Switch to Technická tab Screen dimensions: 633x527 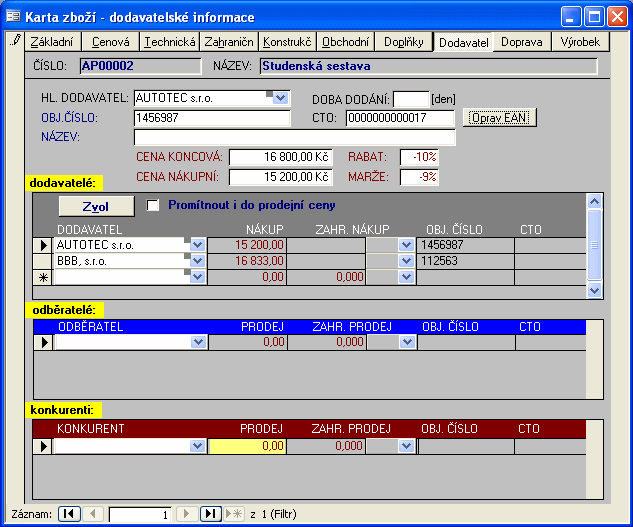(x=170, y=42)
